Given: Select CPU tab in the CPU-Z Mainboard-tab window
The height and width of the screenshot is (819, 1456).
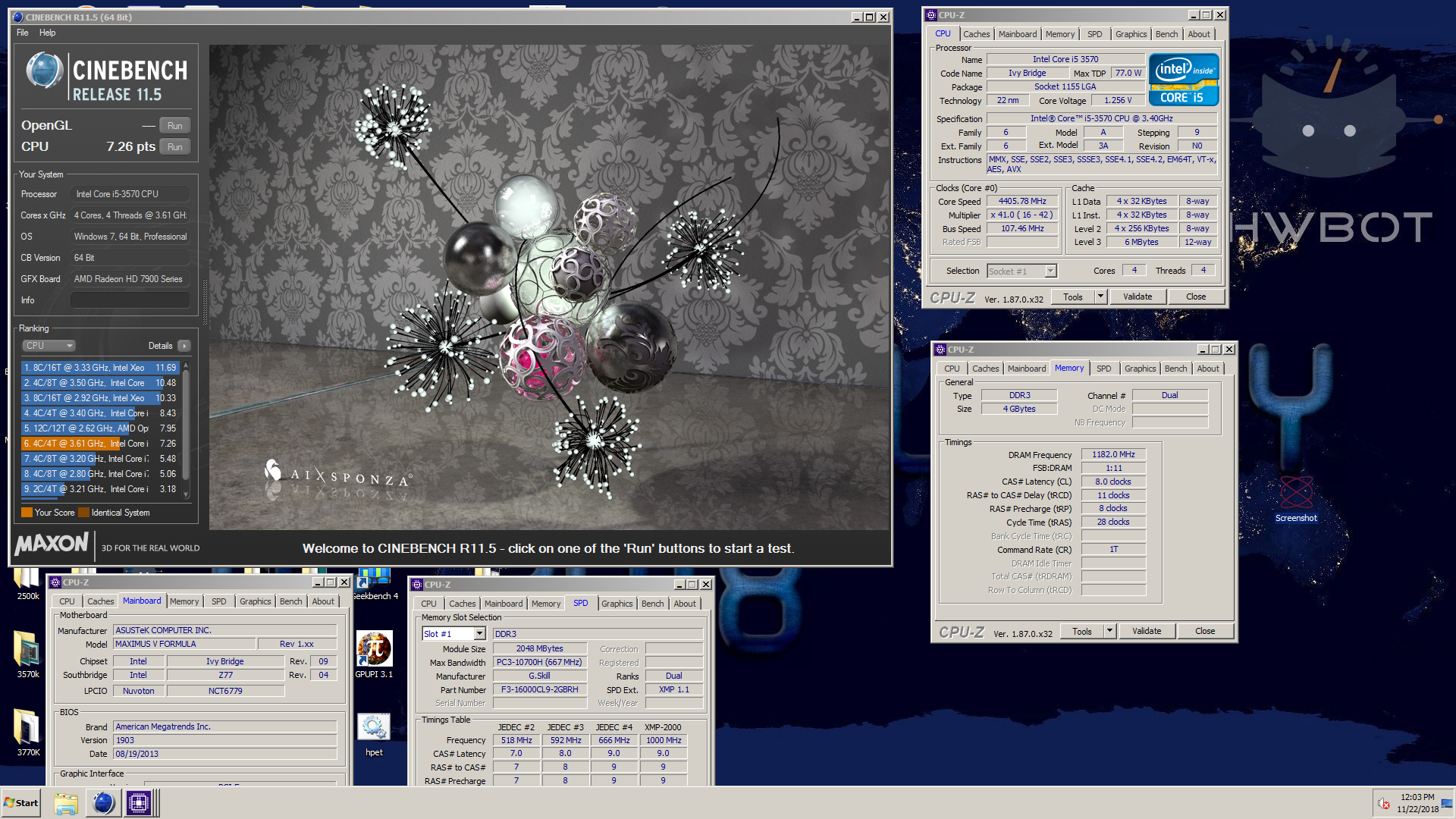Looking at the screenshot, I should coord(67,601).
